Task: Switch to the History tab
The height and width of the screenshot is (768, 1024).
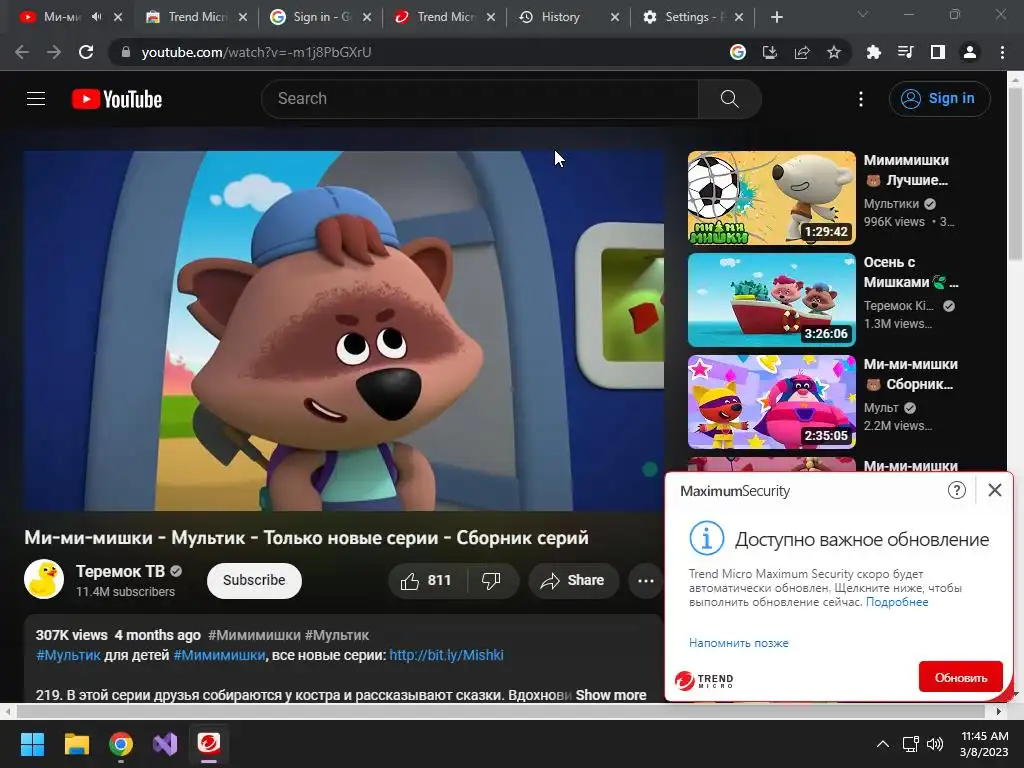Action: [568, 17]
